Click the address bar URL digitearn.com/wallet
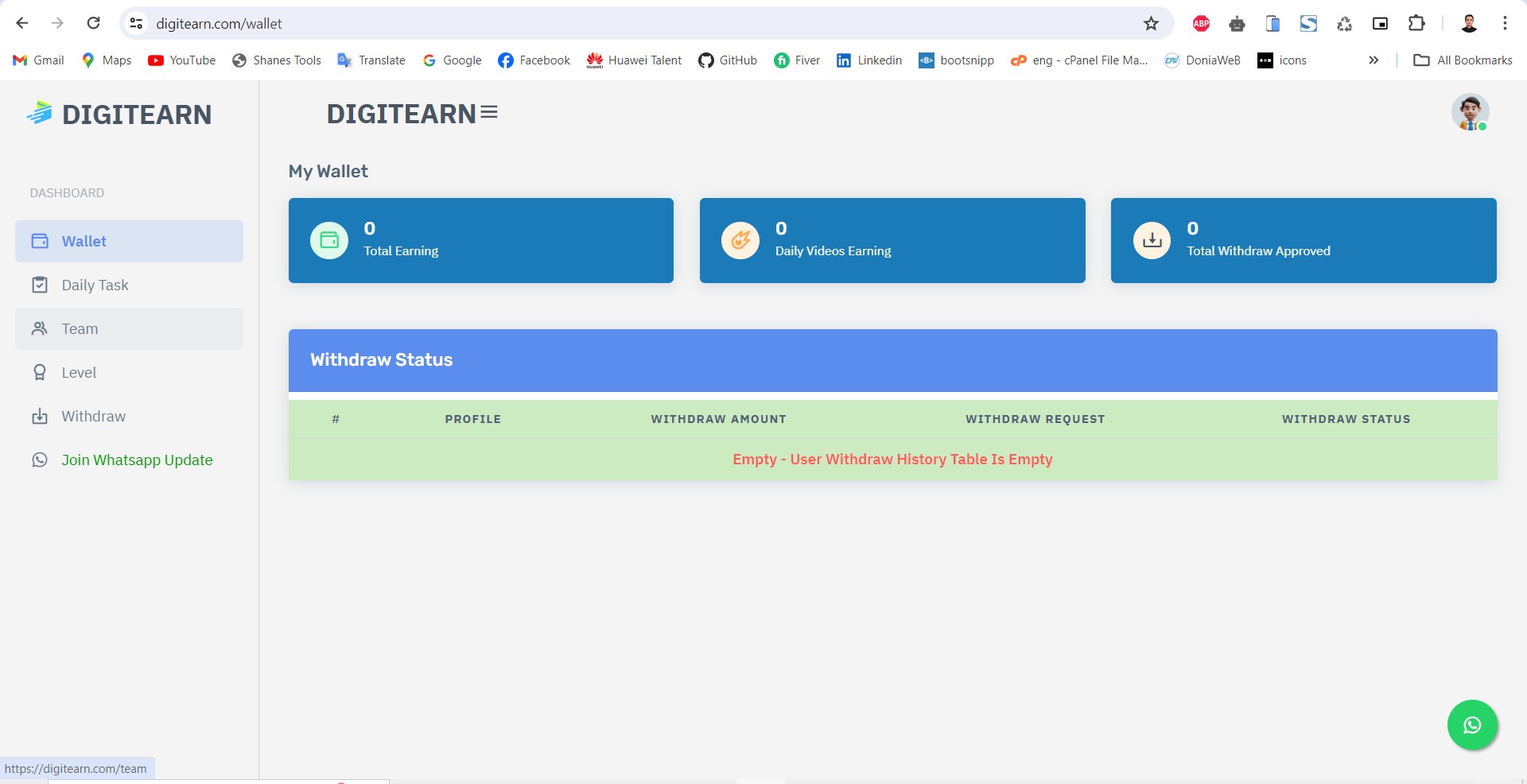Viewport: 1527px width, 784px height. coord(219,24)
